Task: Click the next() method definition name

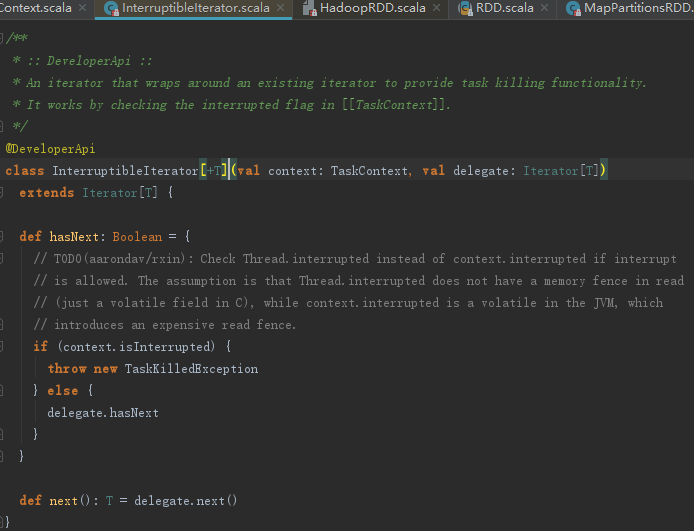Action: click(x=63, y=500)
